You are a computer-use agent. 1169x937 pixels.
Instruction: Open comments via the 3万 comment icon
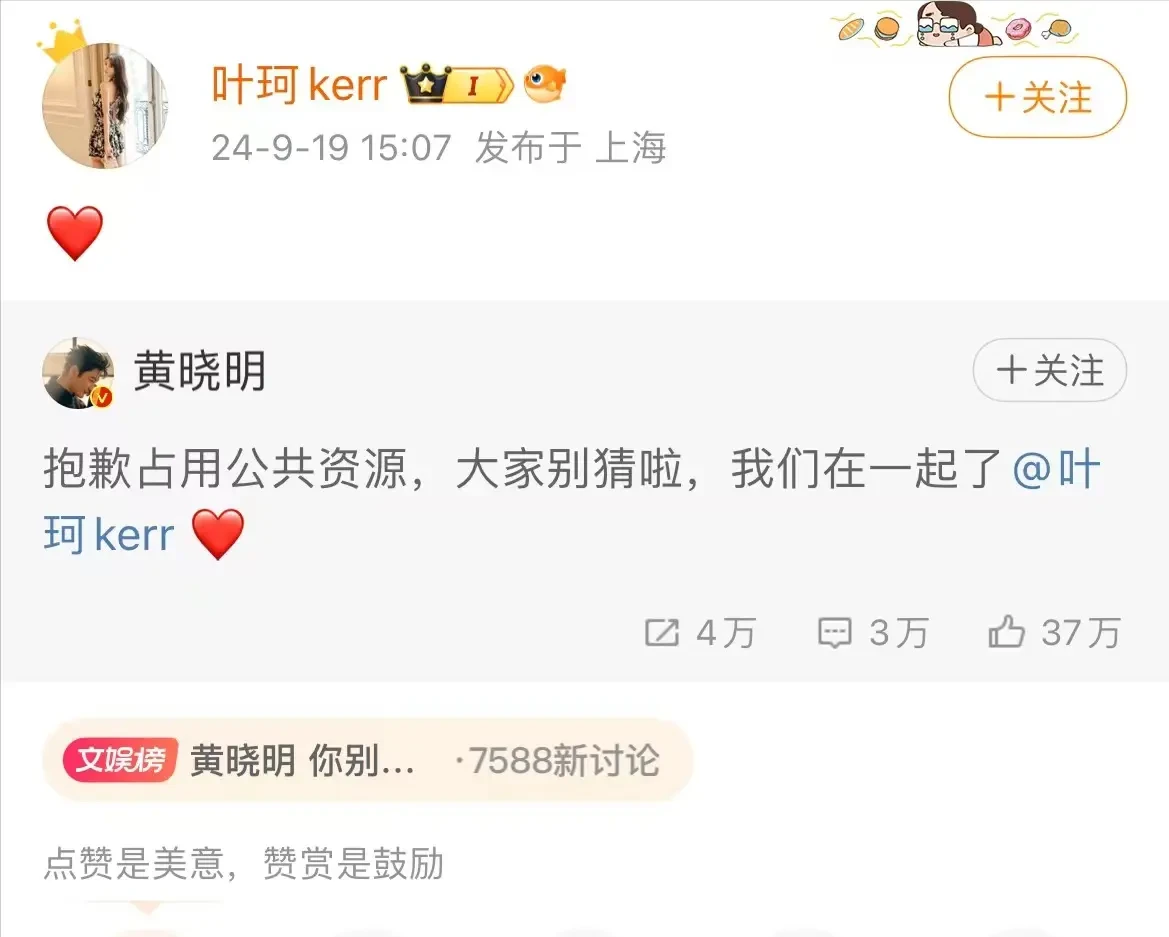[872, 633]
